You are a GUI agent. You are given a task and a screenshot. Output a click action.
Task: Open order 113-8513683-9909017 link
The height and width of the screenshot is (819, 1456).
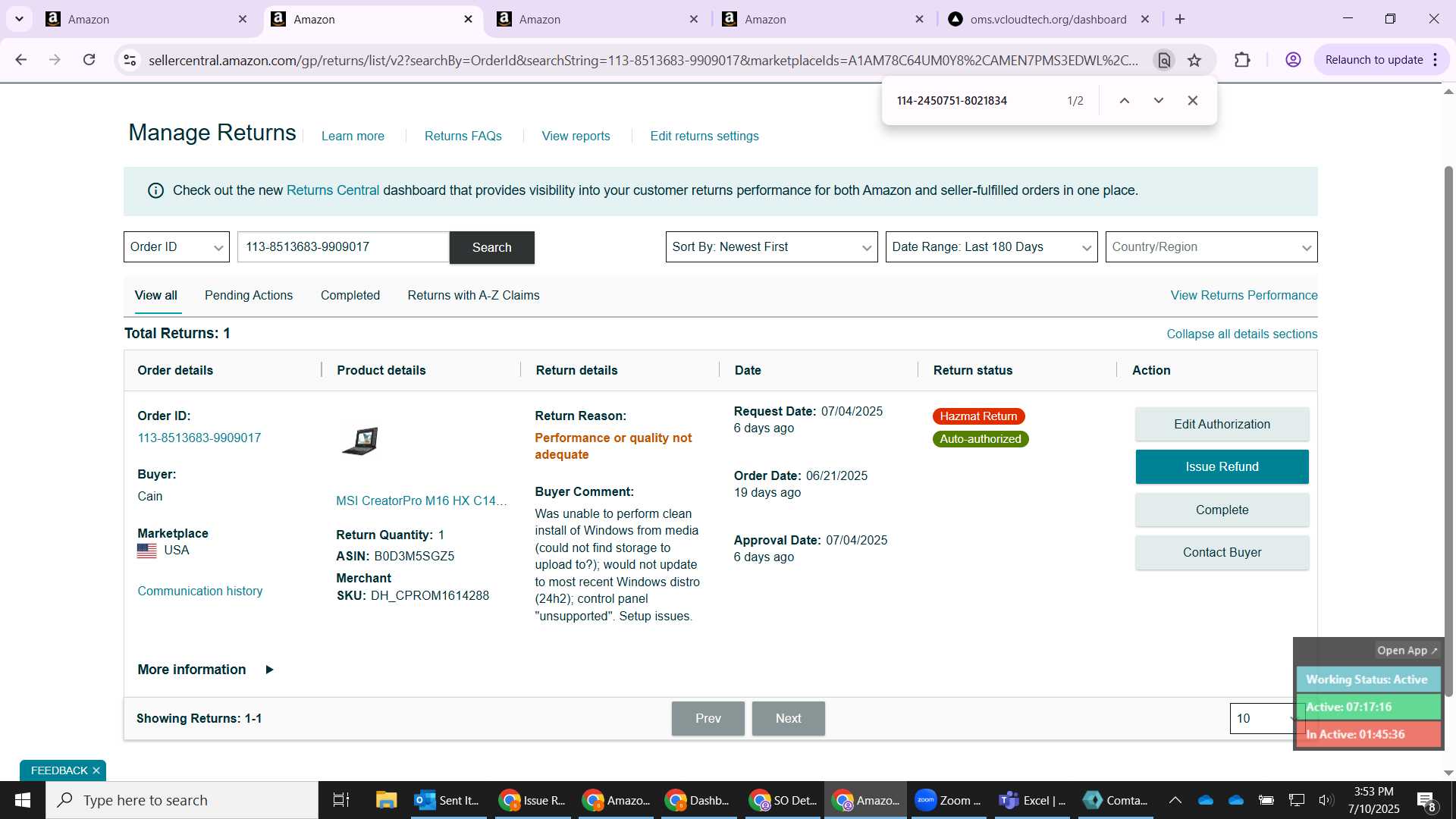(x=199, y=438)
